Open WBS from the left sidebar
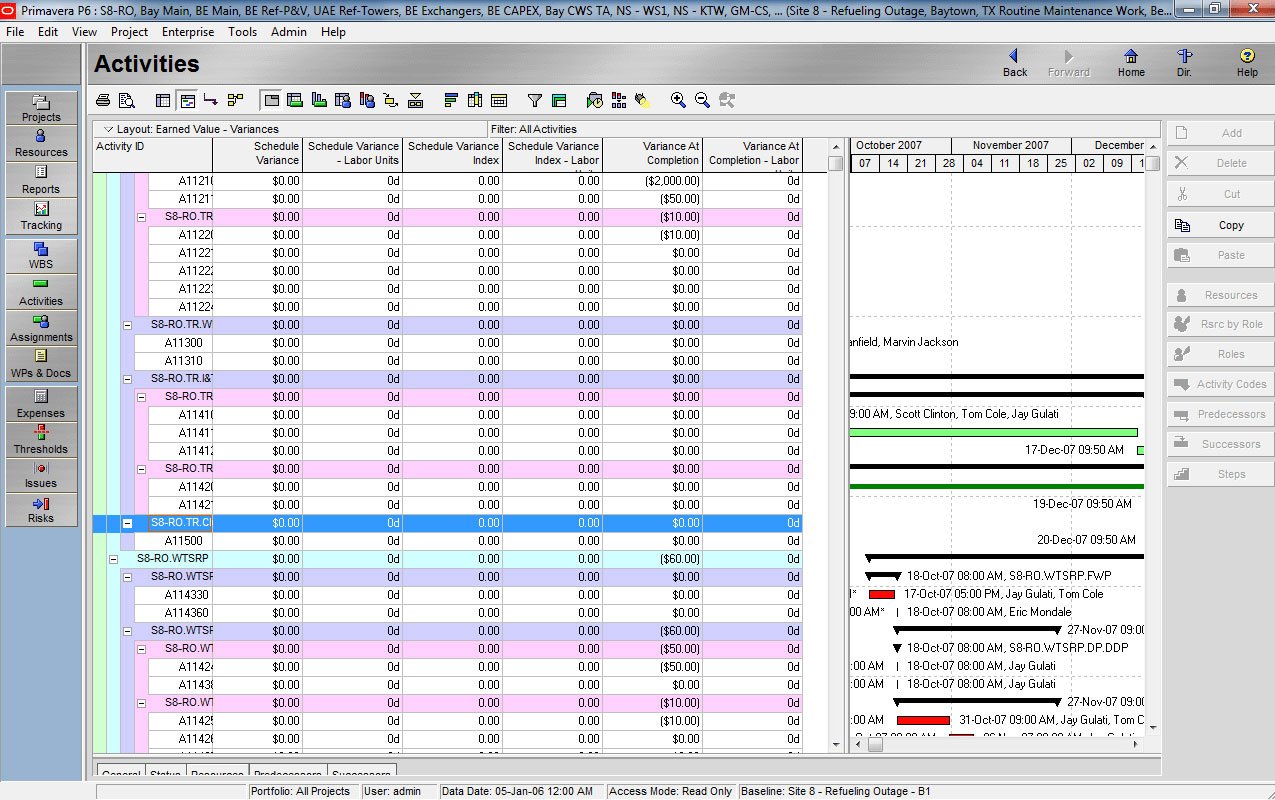The width and height of the screenshot is (1275, 800). pos(41,256)
